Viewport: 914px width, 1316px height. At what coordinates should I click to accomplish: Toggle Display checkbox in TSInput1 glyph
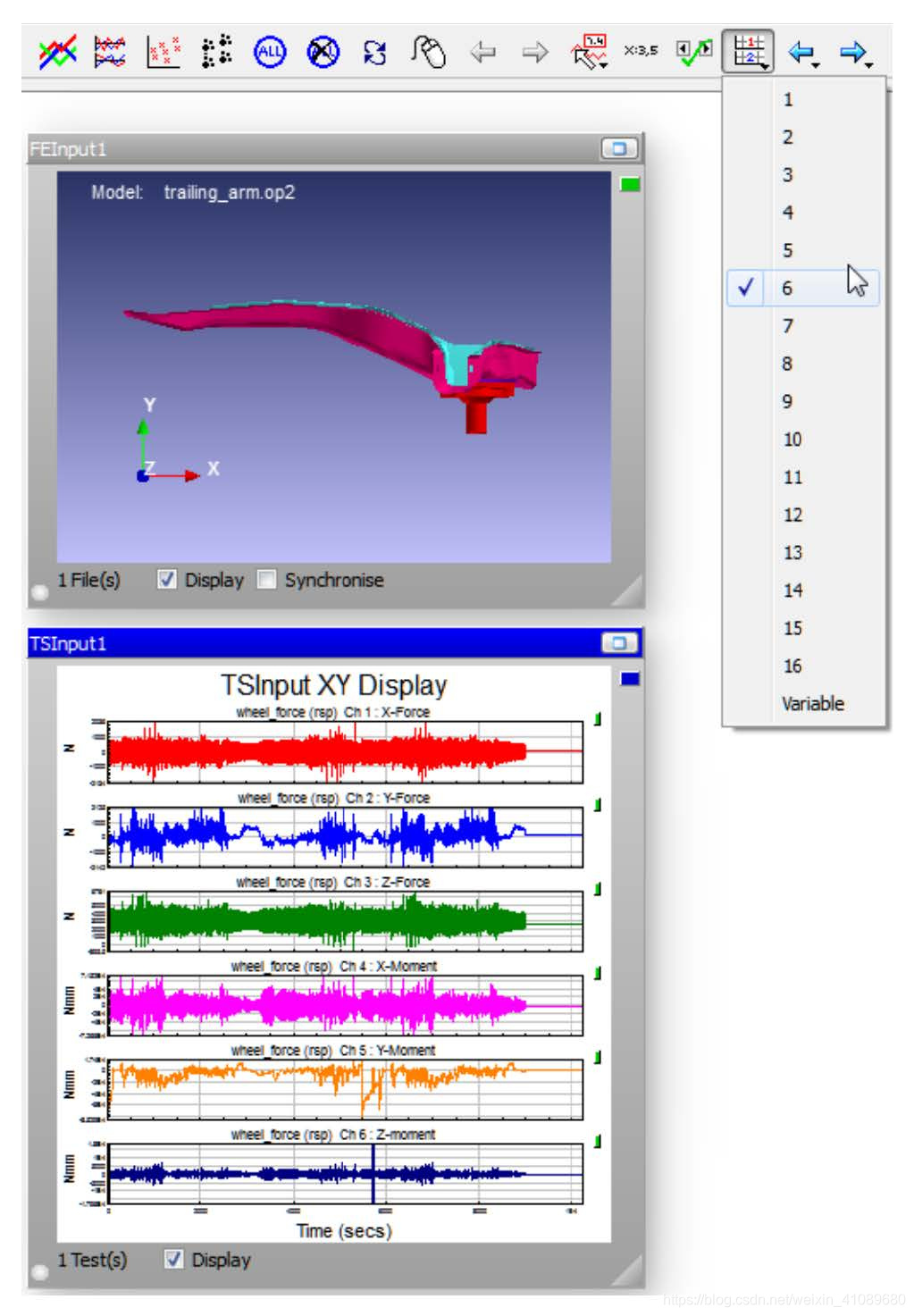tap(174, 1260)
